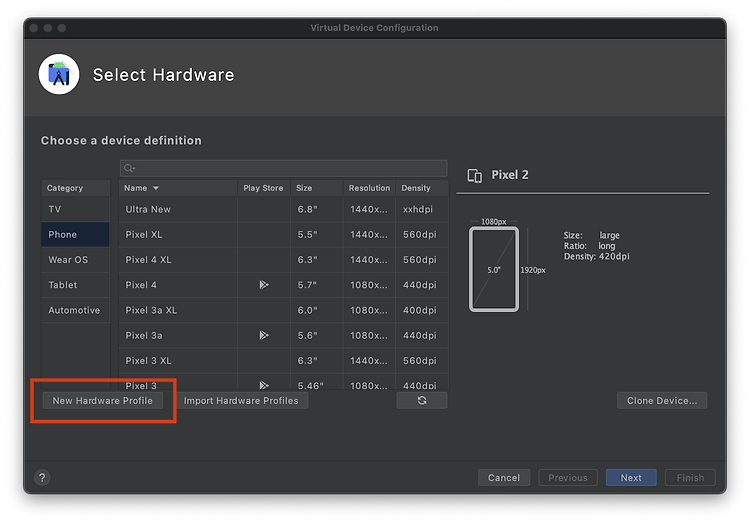Viewport: 750px width, 523px height.
Task: Select the Phone category
Action: (76, 234)
